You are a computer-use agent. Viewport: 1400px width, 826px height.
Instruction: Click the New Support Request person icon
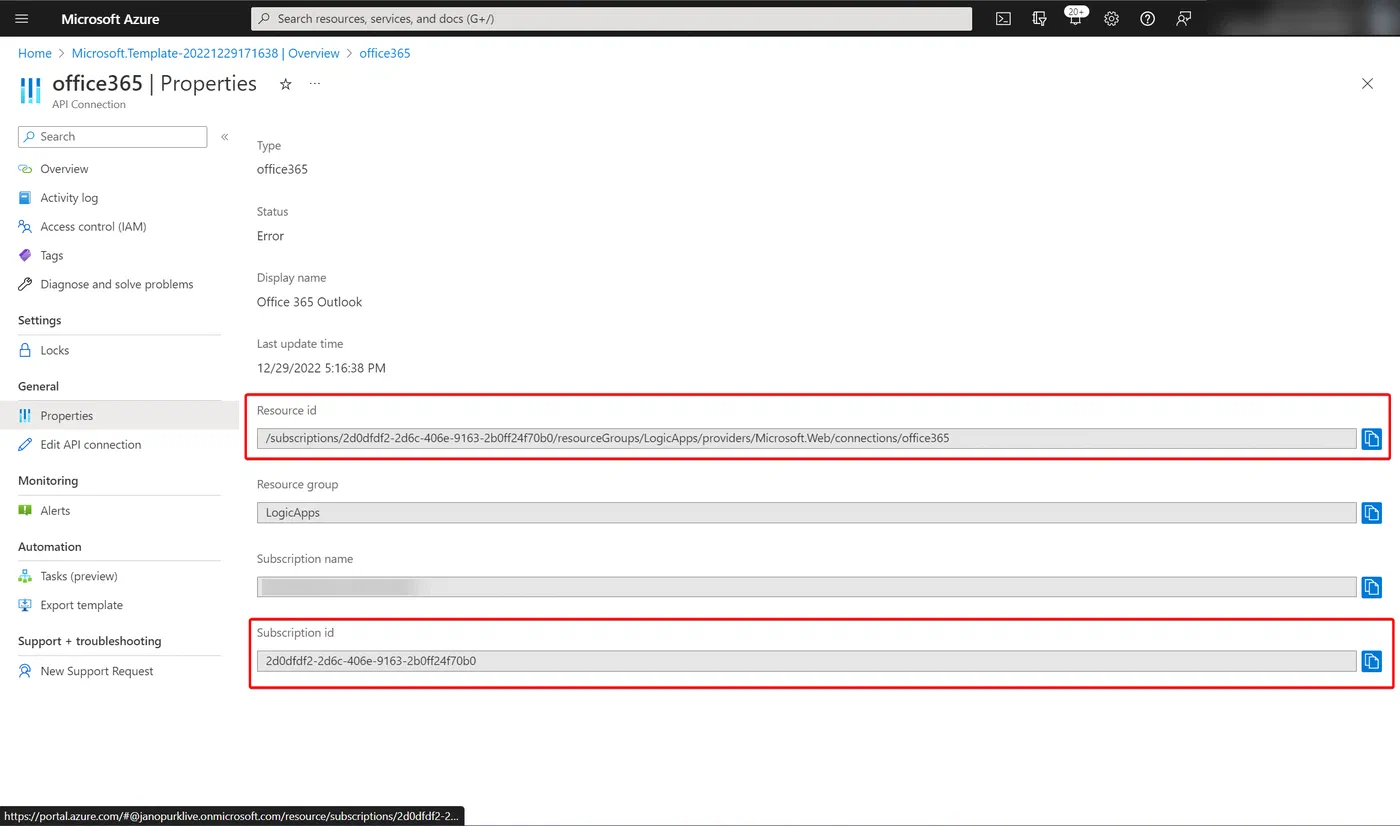(x=25, y=671)
